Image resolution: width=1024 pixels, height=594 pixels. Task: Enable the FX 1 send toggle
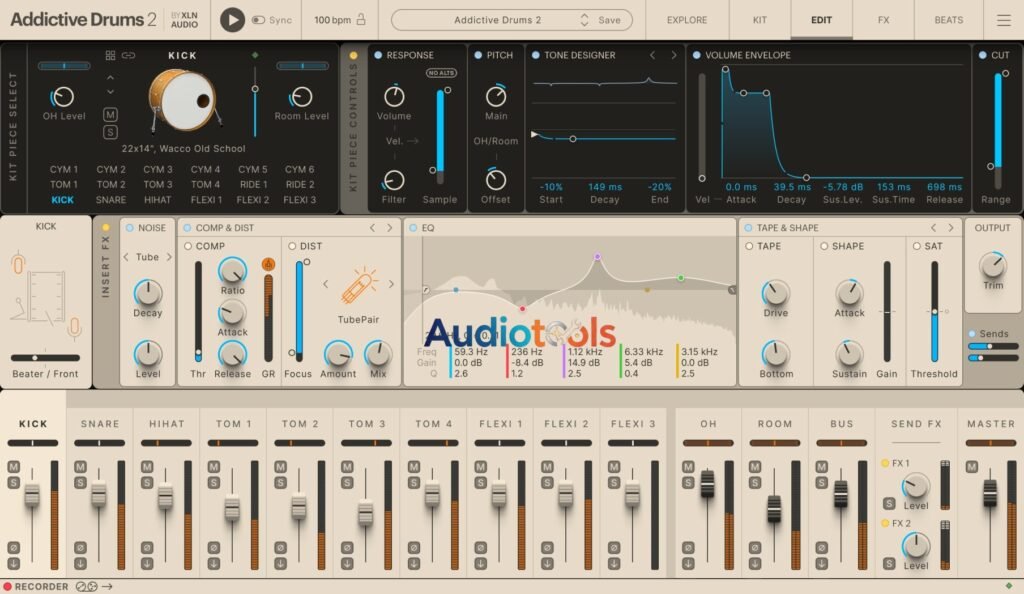click(885, 462)
